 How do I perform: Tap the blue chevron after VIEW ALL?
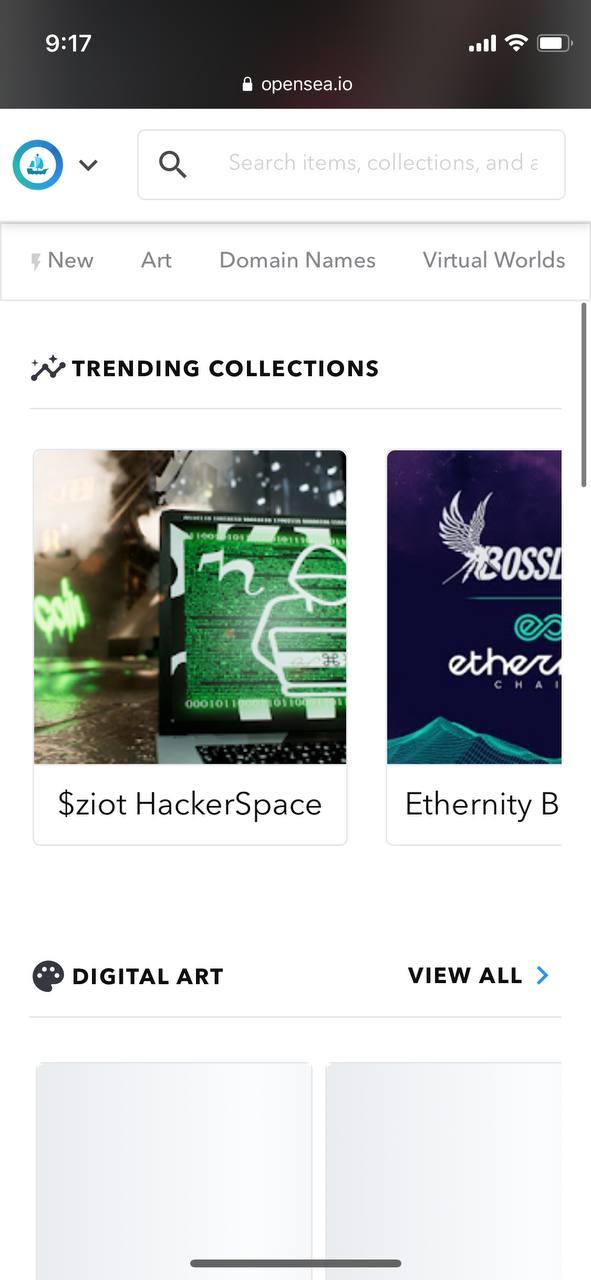point(542,975)
